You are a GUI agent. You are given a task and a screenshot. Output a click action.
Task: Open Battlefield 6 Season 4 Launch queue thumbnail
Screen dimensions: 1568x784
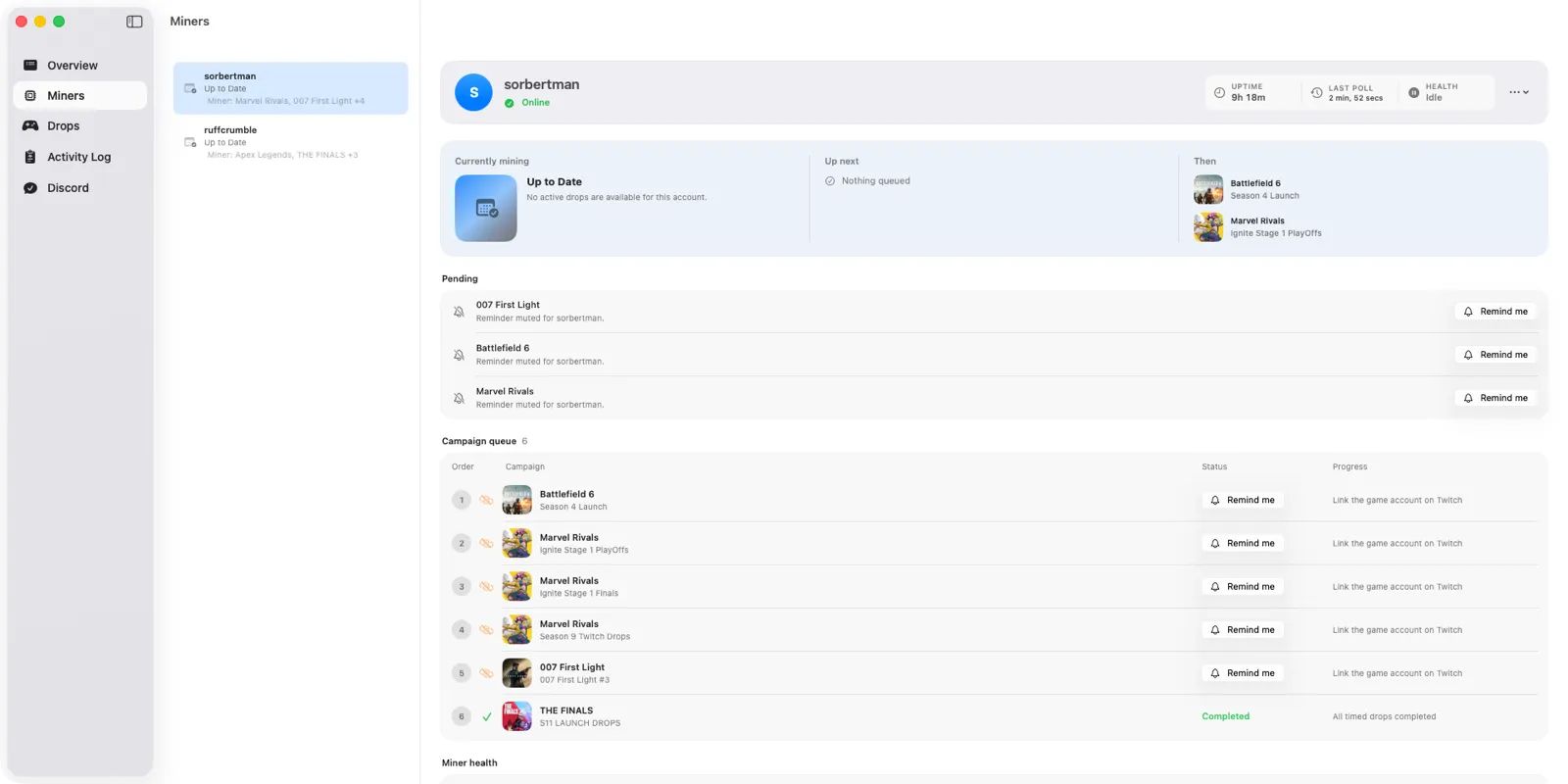click(516, 500)
